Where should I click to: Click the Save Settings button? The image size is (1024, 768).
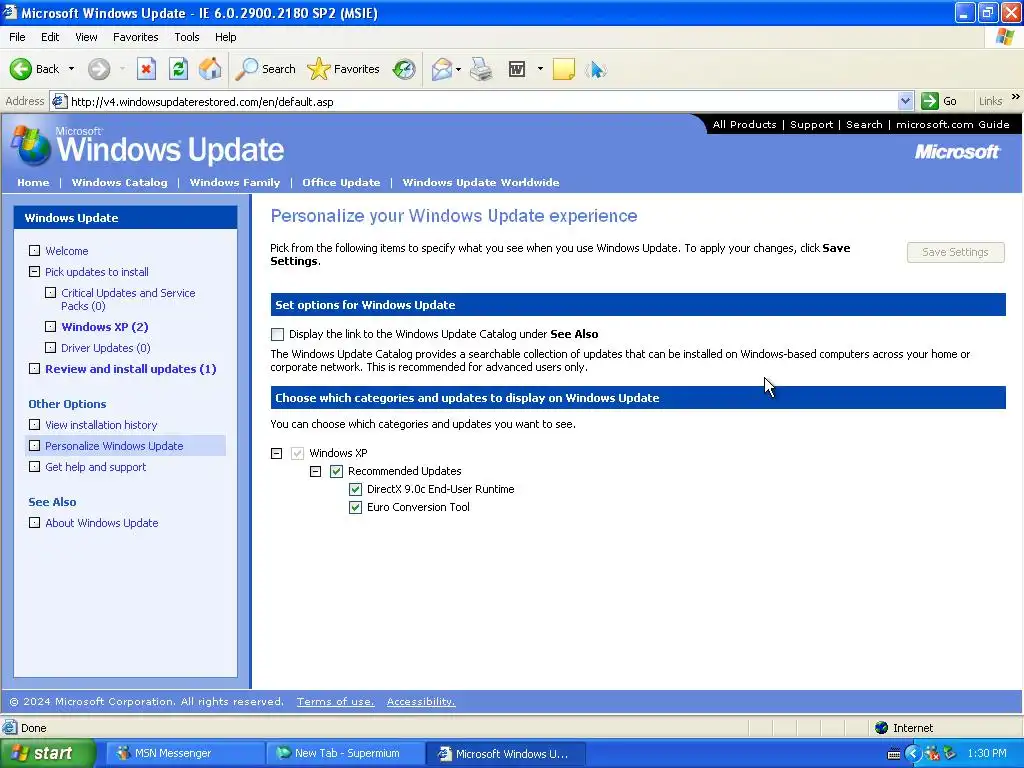pos(955,252)
